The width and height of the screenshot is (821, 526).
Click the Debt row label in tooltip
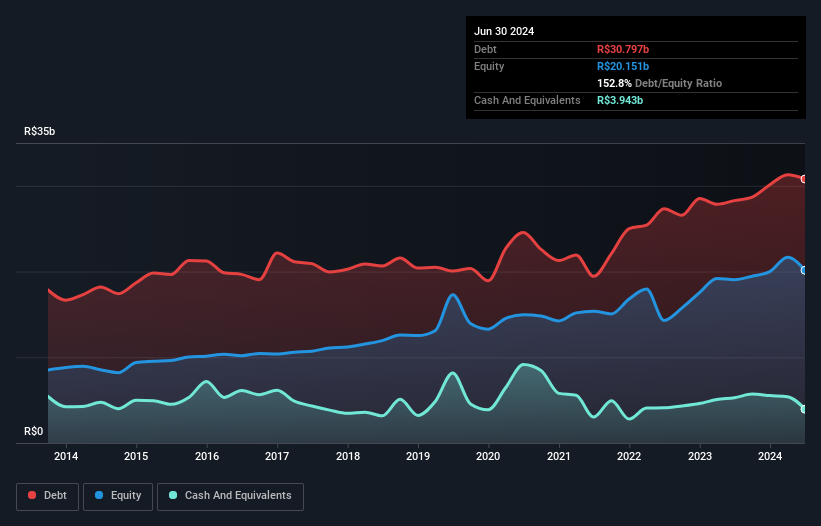[x=485, y=49]
